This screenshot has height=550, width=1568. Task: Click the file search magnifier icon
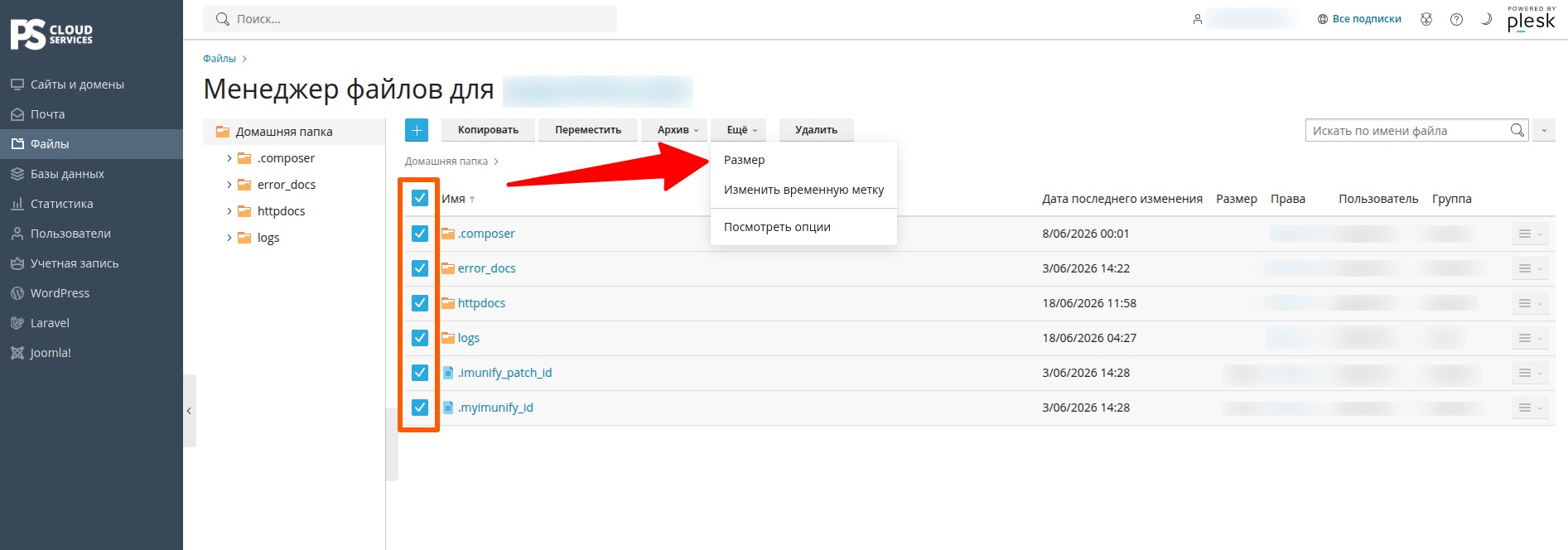[1517, 130]
